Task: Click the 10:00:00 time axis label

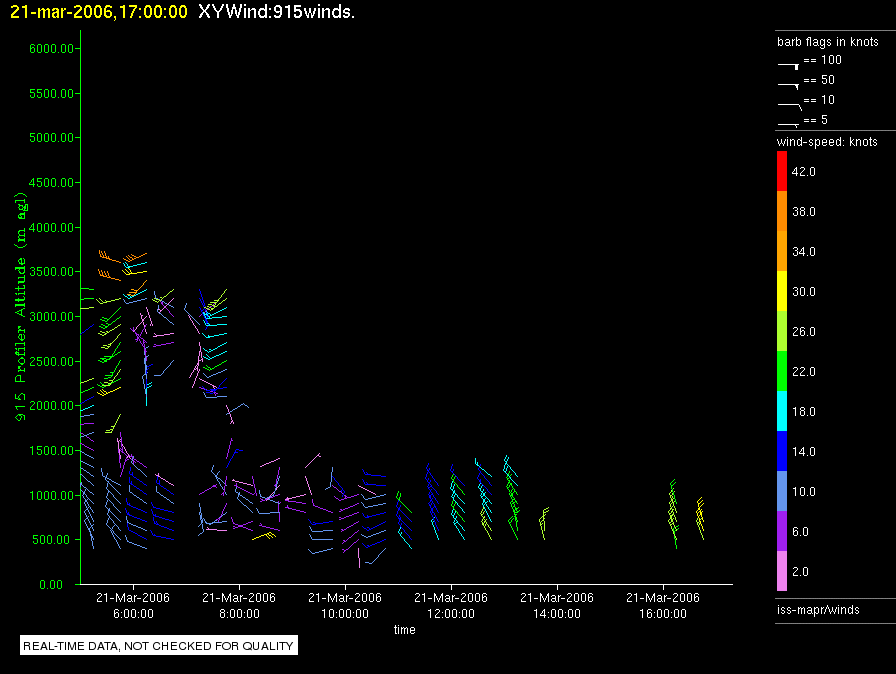Action: click(345, 613)
